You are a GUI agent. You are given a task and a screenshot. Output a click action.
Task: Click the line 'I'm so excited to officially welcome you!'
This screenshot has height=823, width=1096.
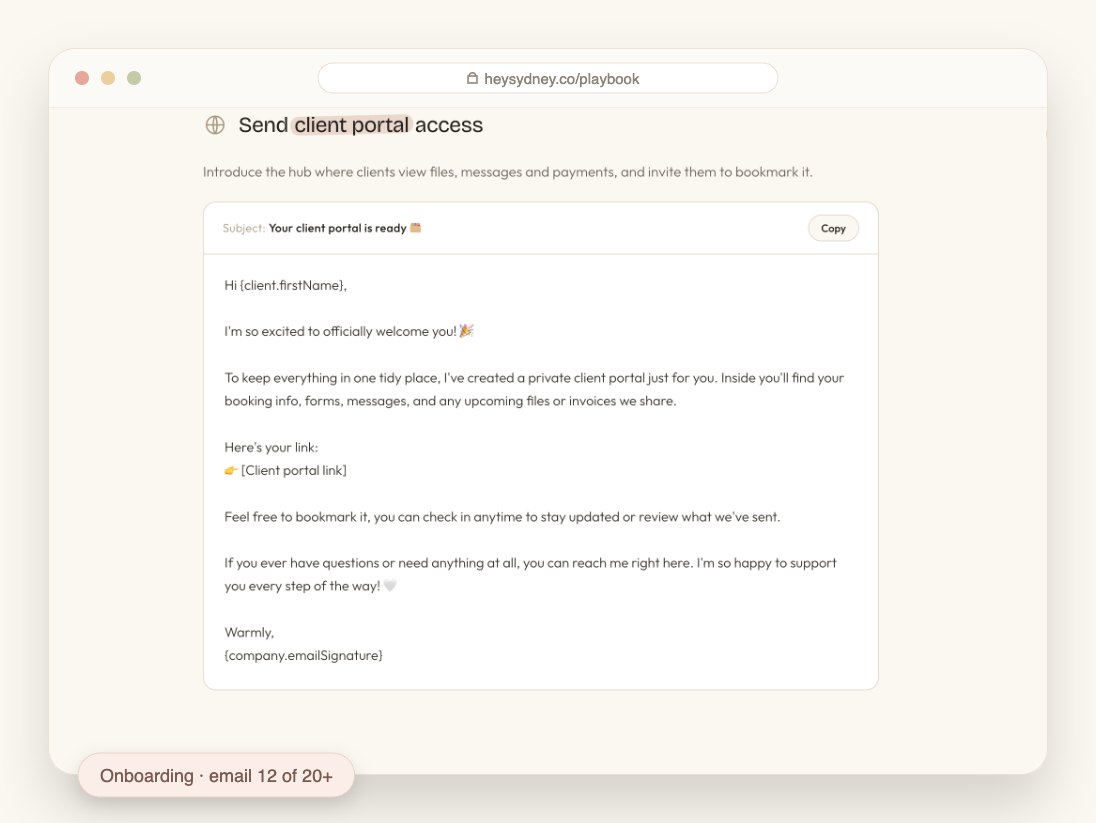[x=340, y=331]
